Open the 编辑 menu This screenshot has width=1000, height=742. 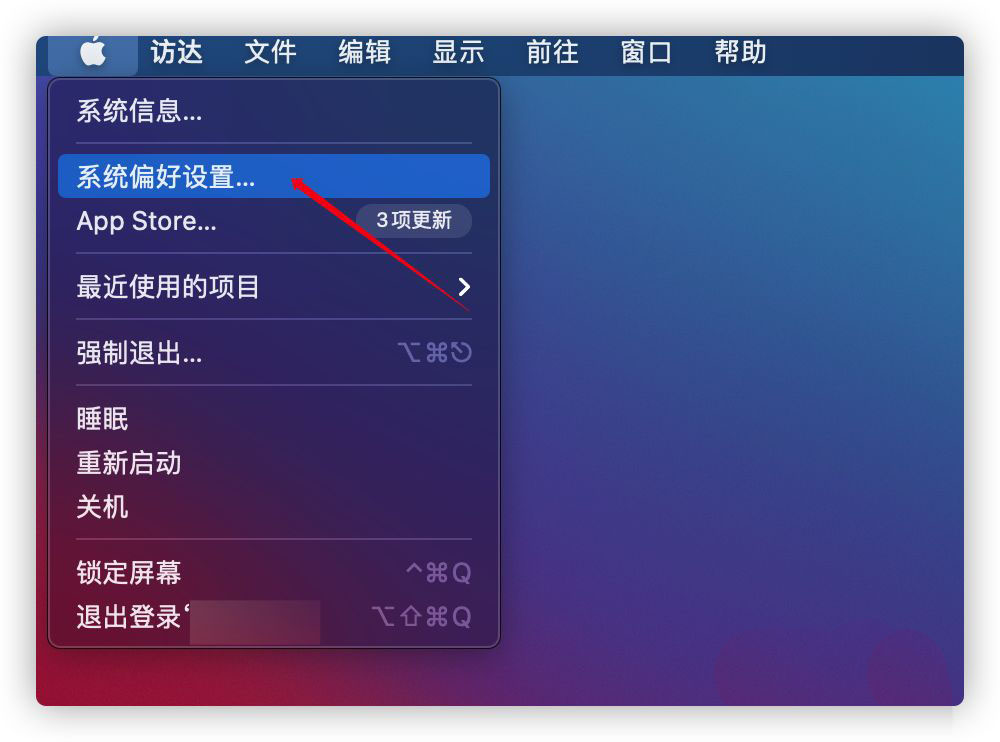click(364, 52)
